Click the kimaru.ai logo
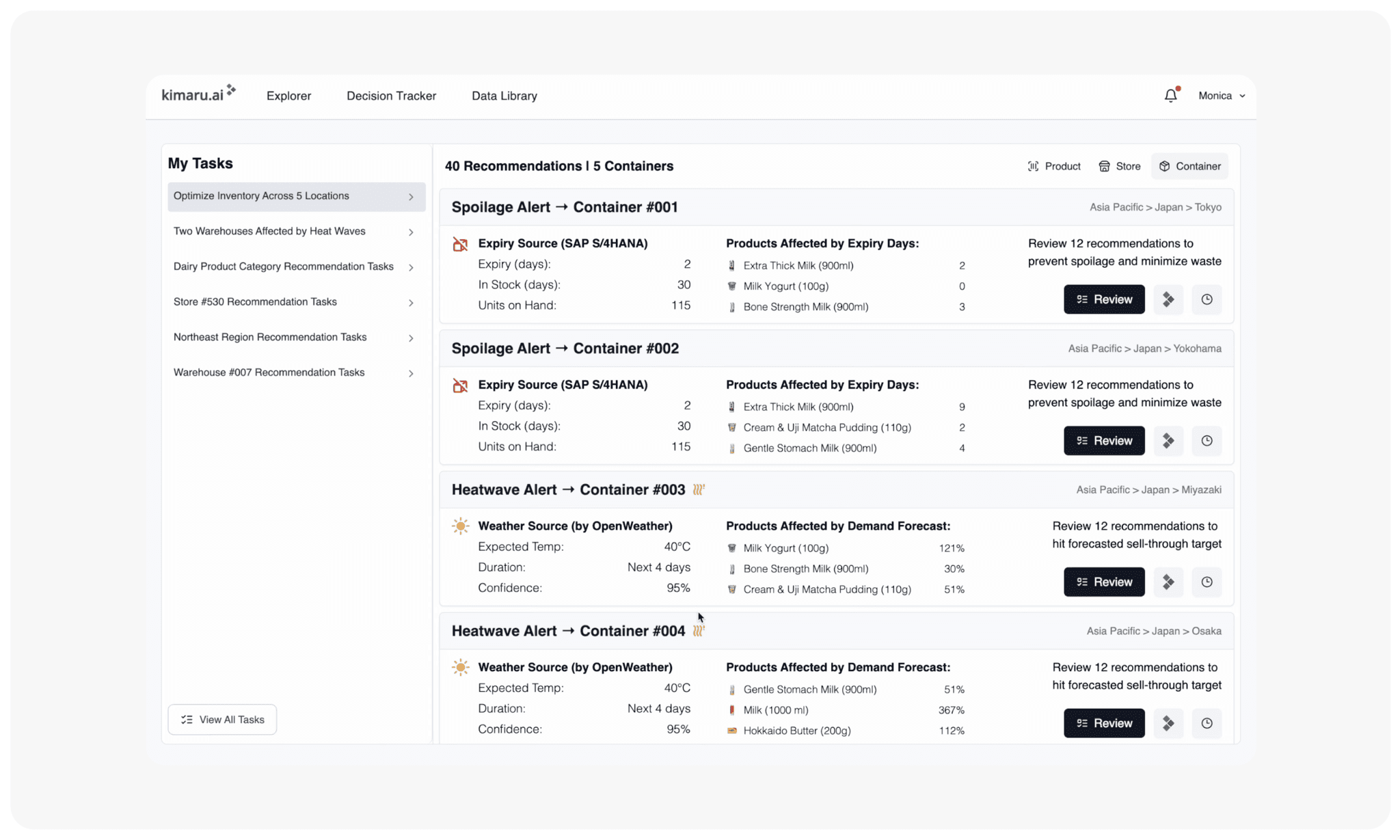The image size is (1400, 840). (x=198, y=94)
